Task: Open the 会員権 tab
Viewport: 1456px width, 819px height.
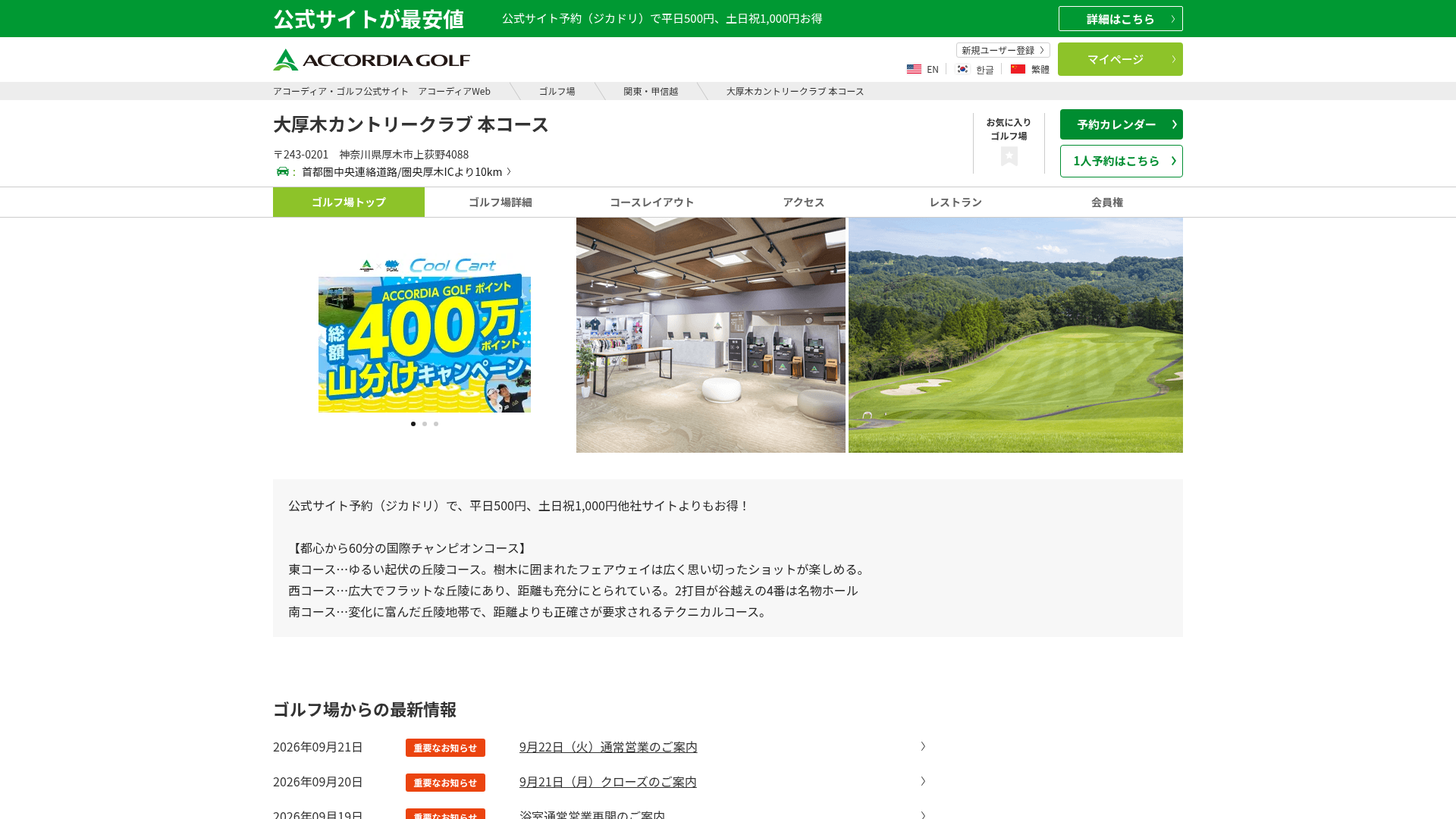Action: [1107, 202]
